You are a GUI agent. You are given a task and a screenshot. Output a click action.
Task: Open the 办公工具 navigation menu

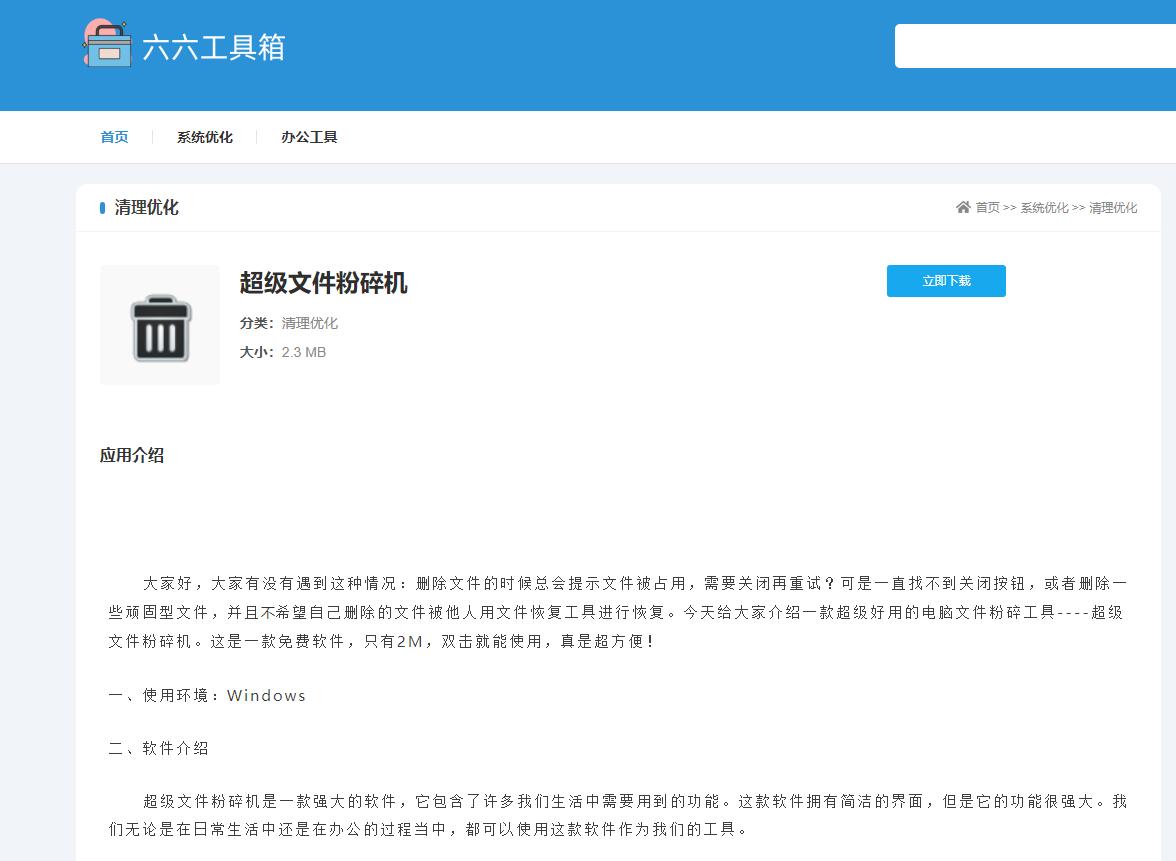tap(309, 137)
